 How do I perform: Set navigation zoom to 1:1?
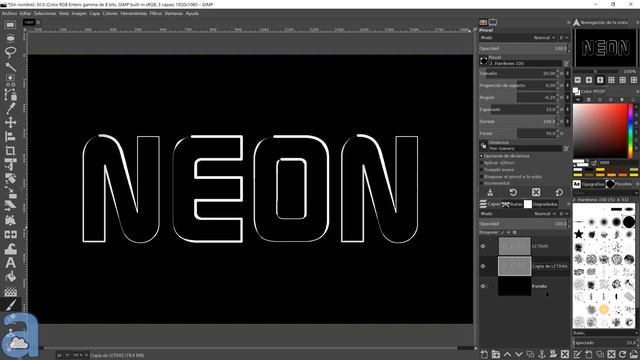click(x=600, y=80)
